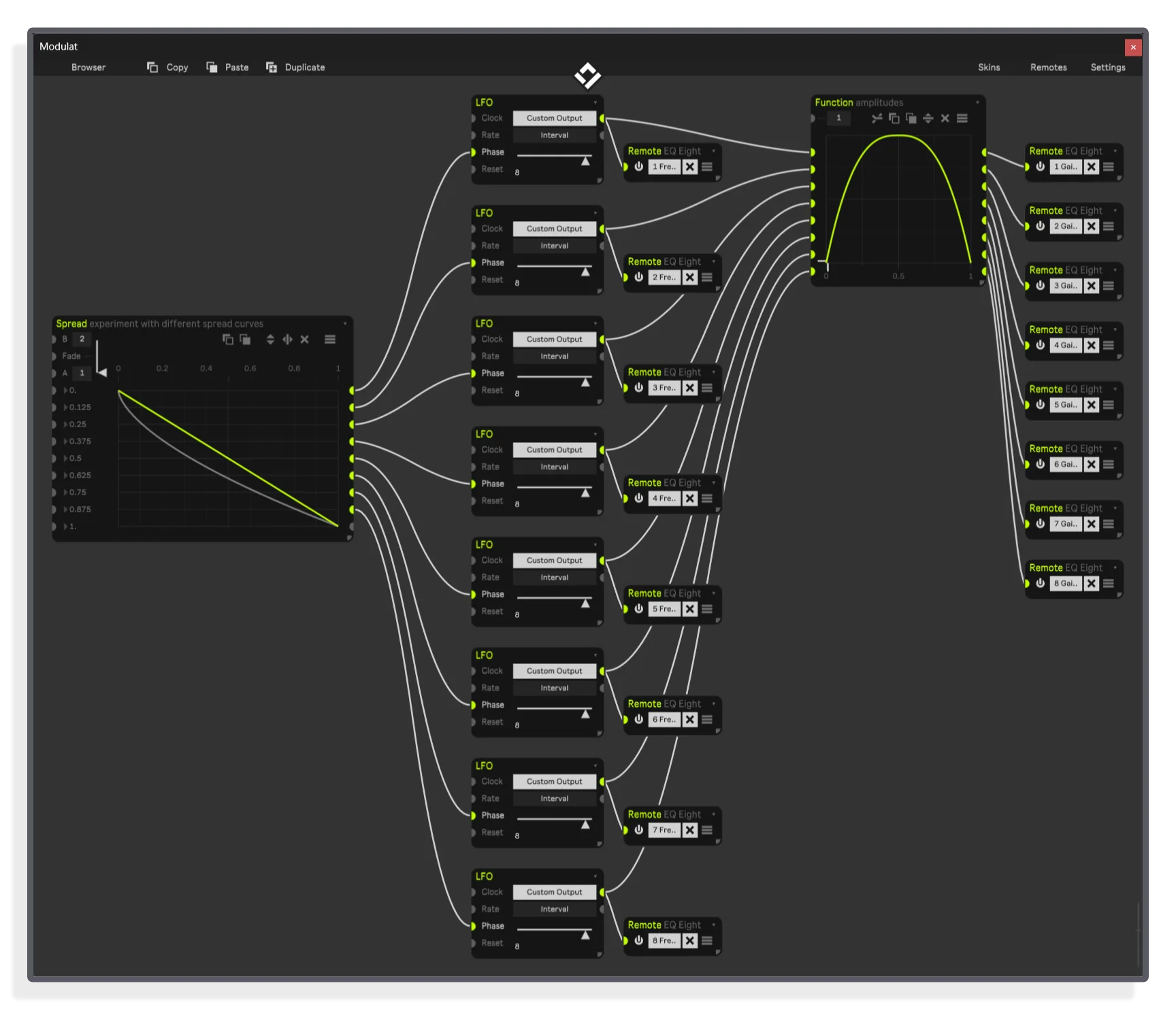
Task: Flip the Spread curve vertically
Action: click(x=270, y=340)
